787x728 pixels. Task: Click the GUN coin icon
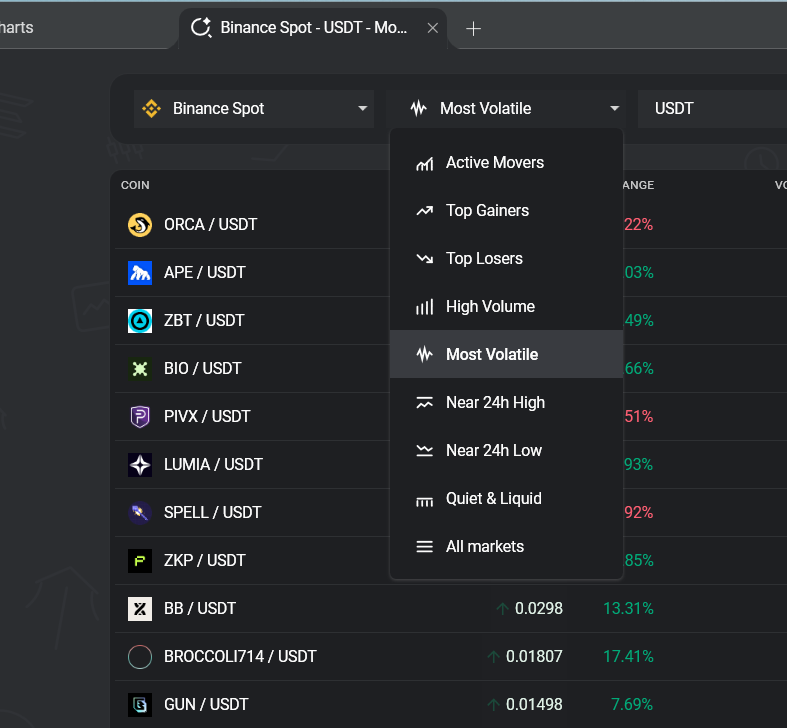140,705
